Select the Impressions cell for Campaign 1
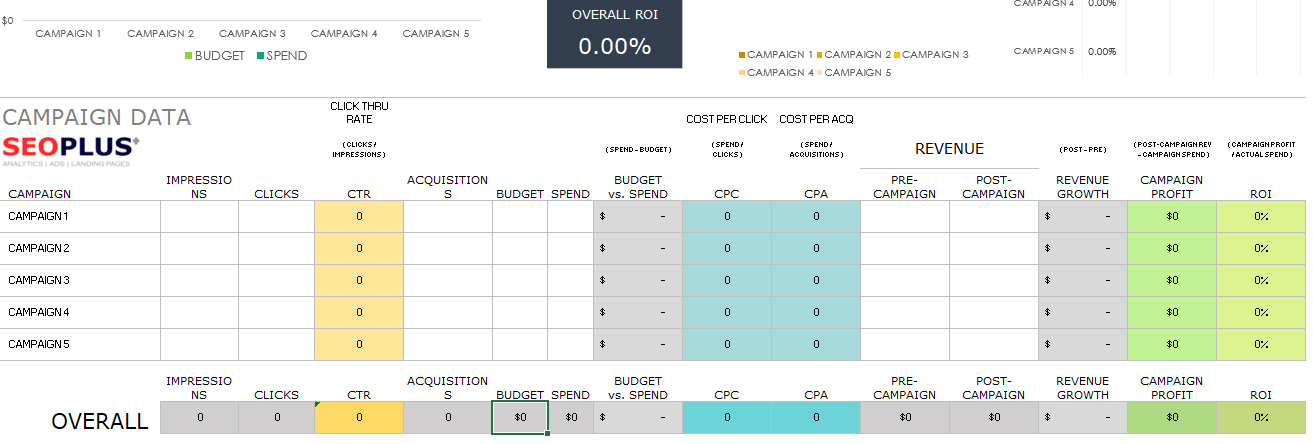 pos(199,216)
